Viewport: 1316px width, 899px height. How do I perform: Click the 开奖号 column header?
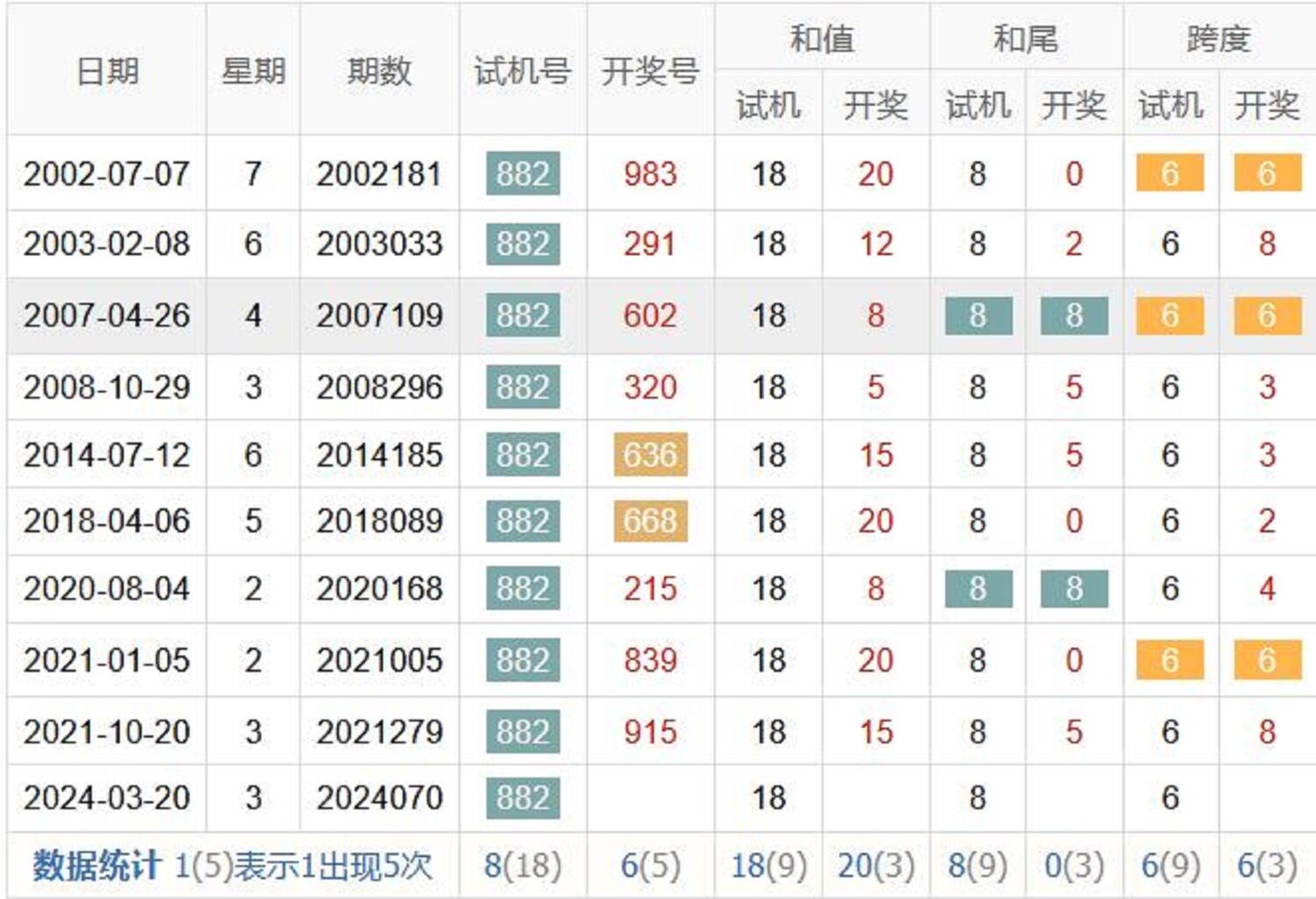pos(650,71)
